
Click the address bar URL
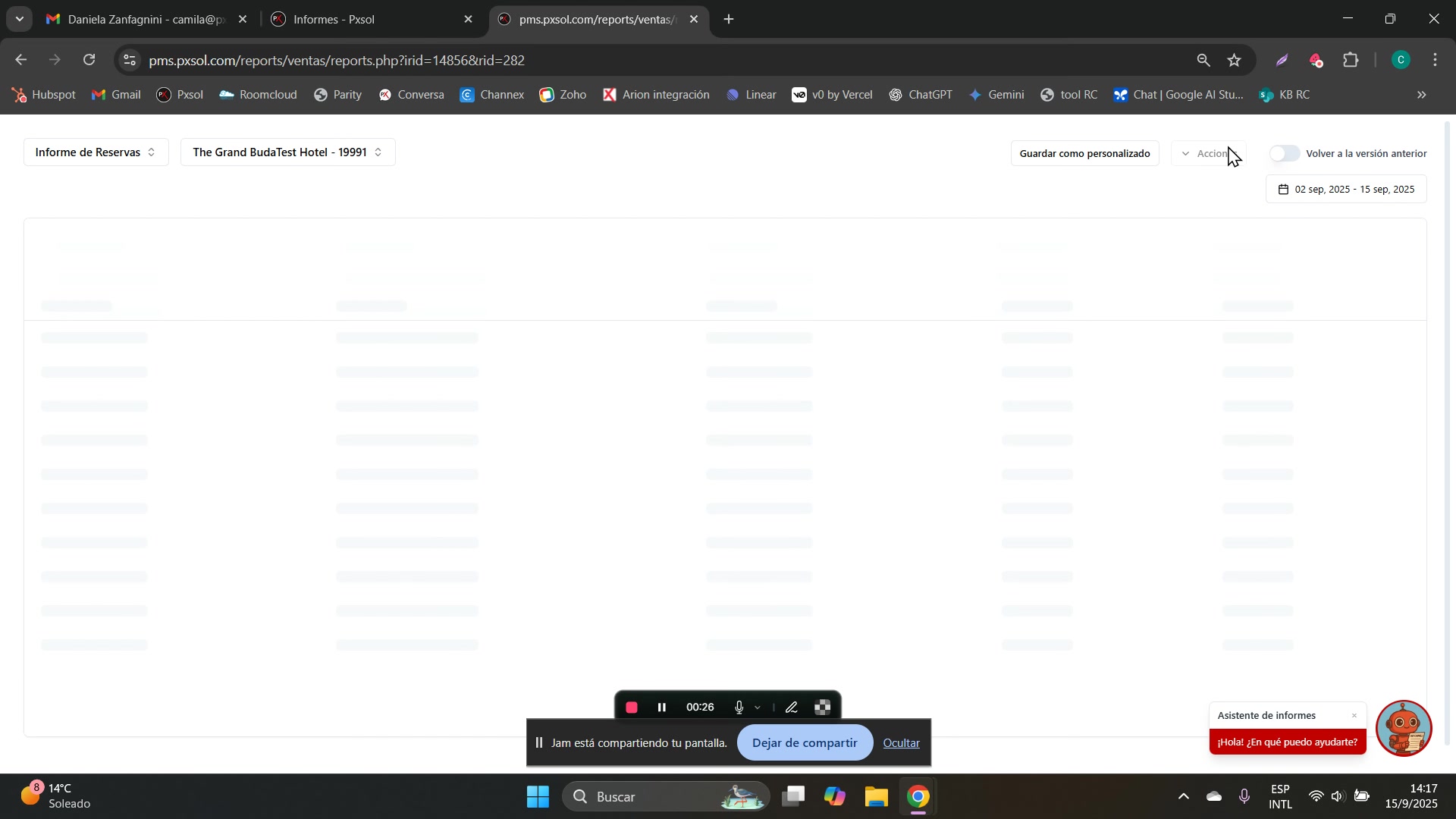click(x=337, y=60)
